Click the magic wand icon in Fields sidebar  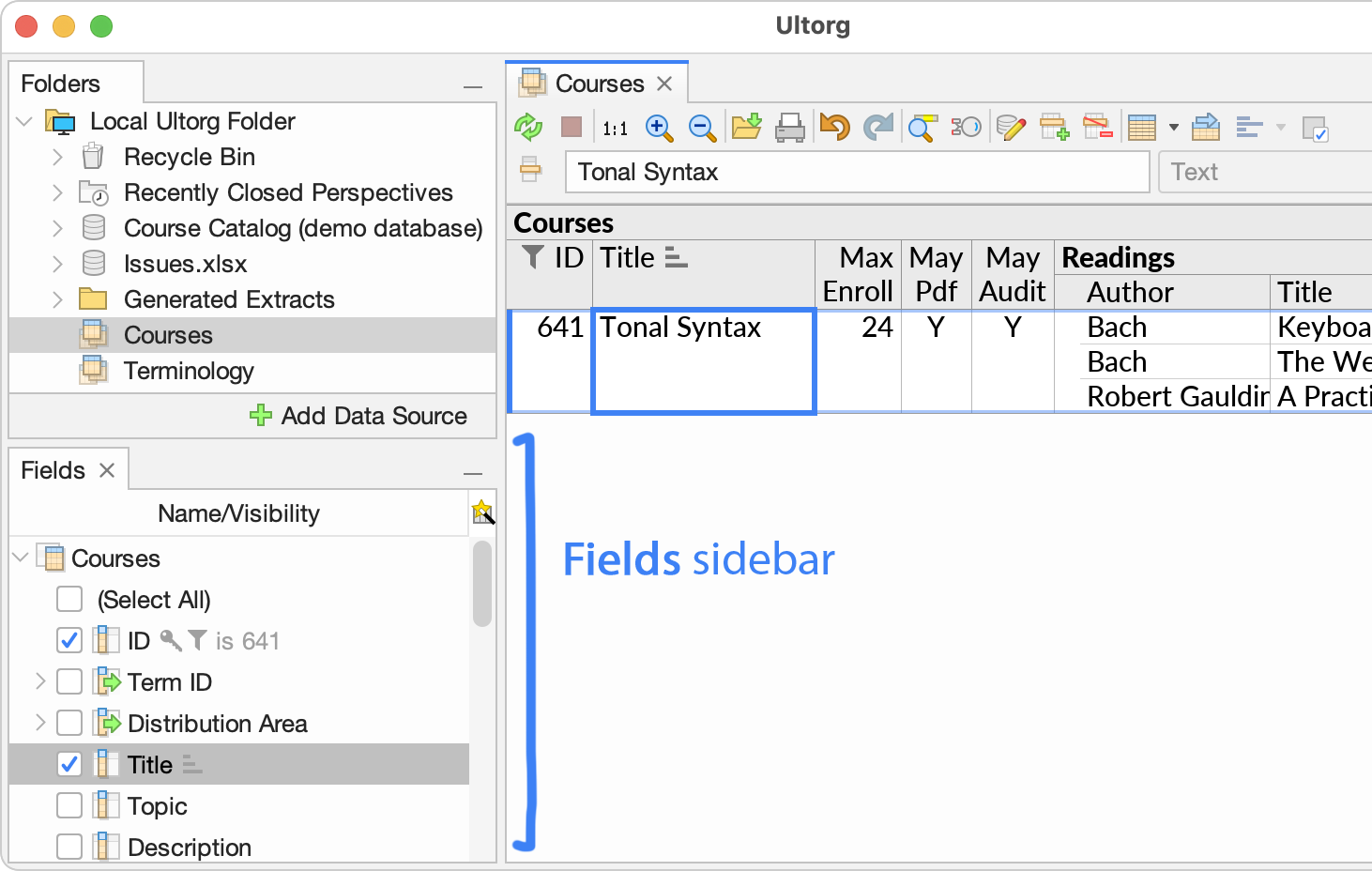483,512
